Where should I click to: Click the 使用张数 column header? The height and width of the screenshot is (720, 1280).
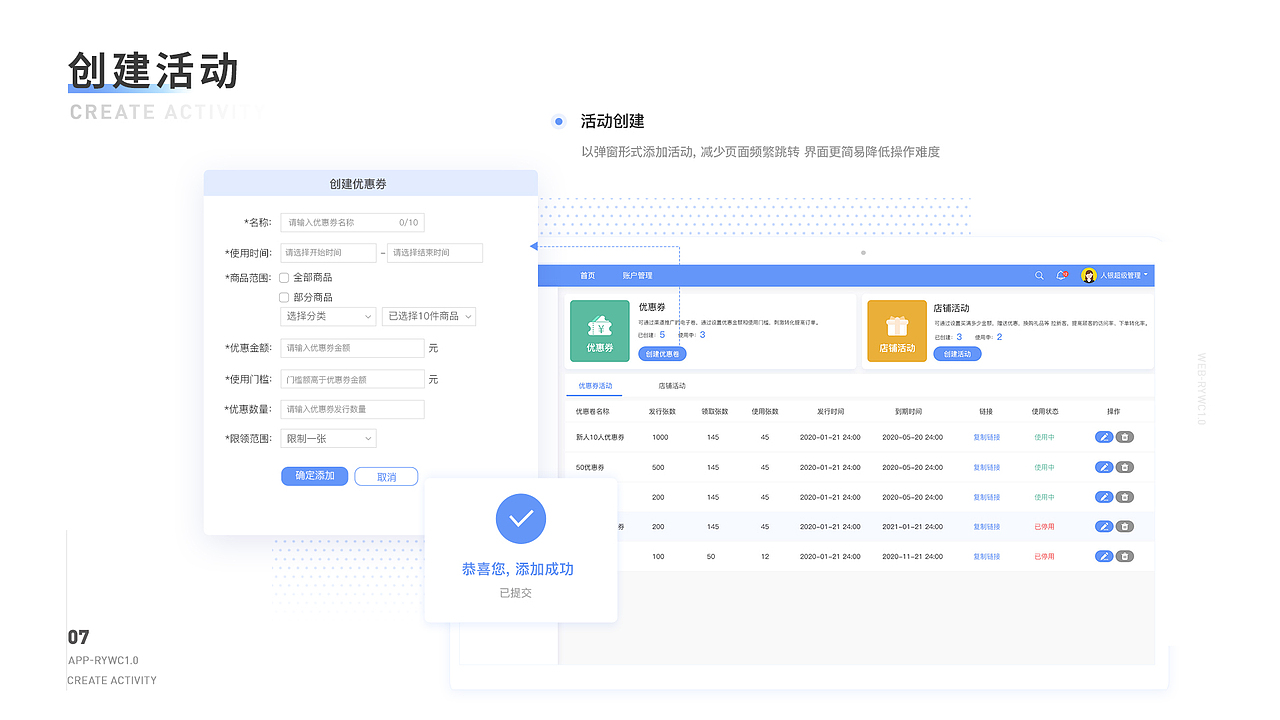click(765, 411)
